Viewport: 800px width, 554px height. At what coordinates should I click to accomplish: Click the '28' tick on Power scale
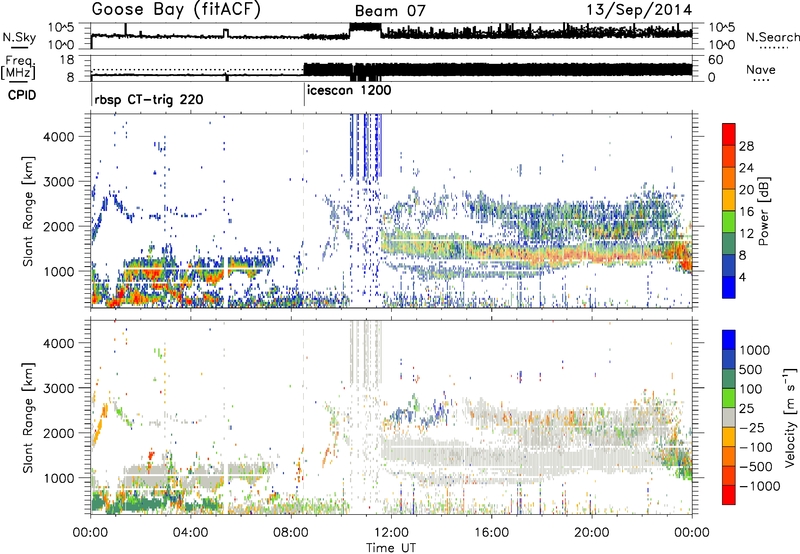tap(746, 146)
